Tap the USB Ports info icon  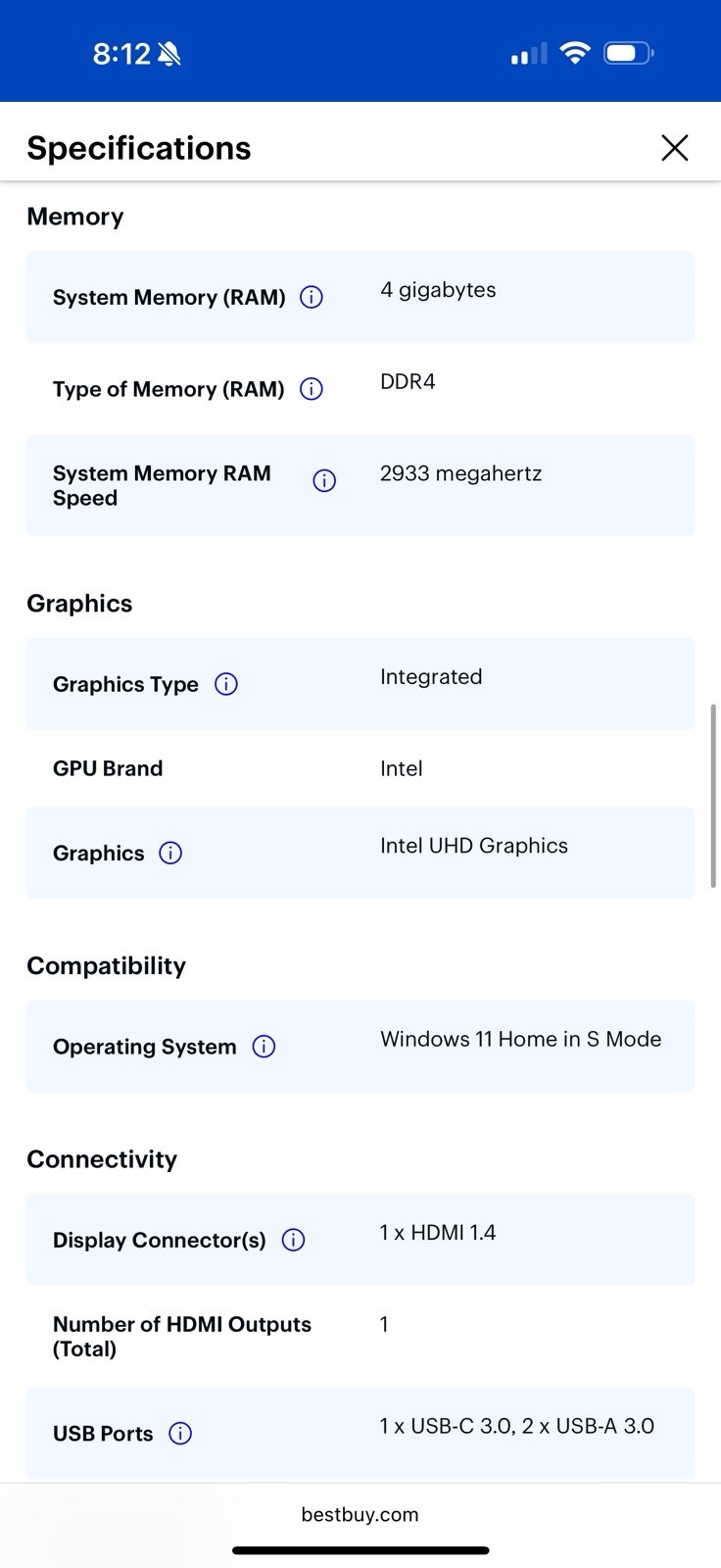pos(180,1434)
